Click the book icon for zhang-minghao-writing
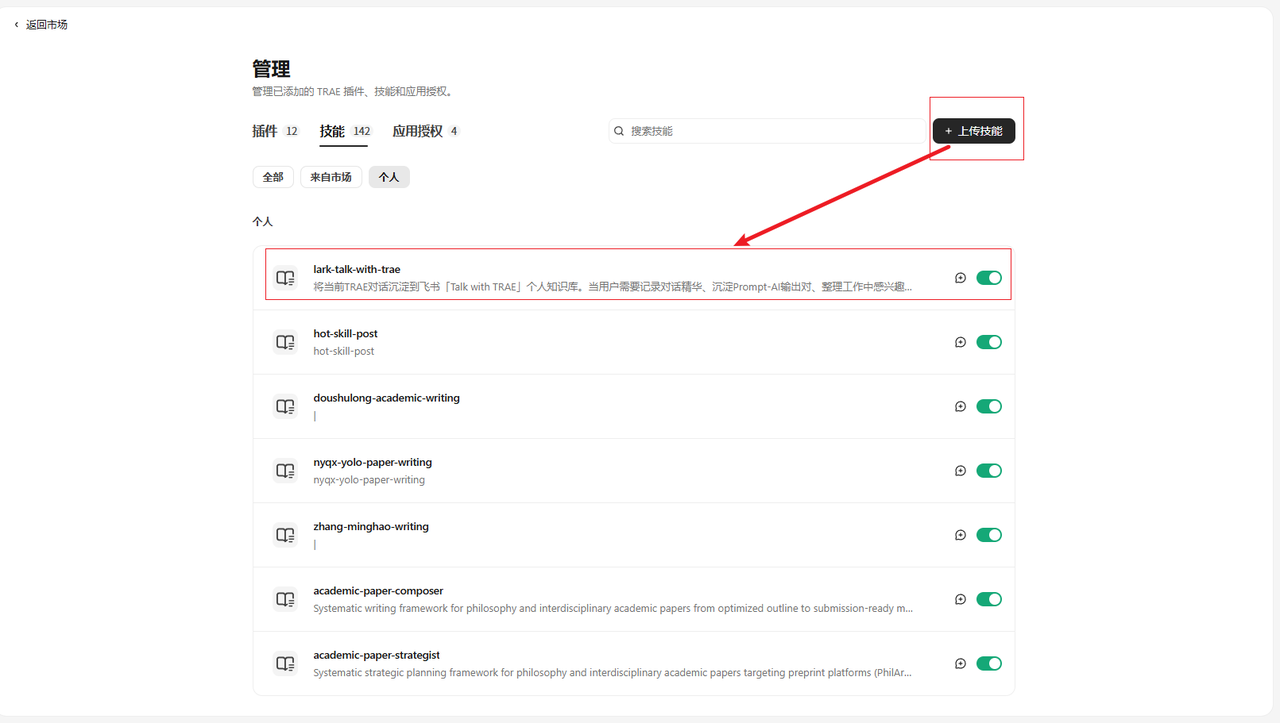1280x723 pixels. [x=286, y=535]
